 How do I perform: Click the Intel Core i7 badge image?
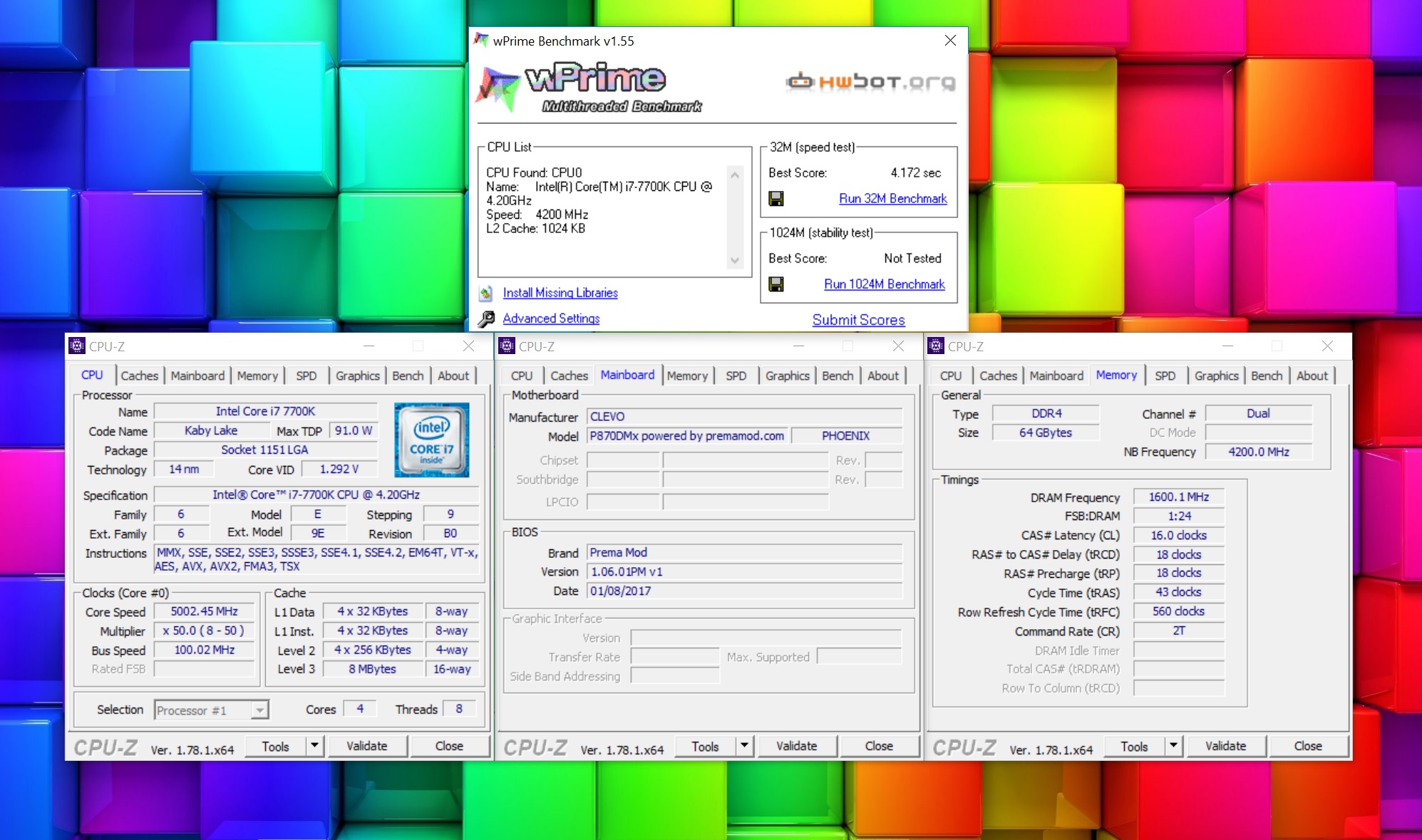point(432,440)
